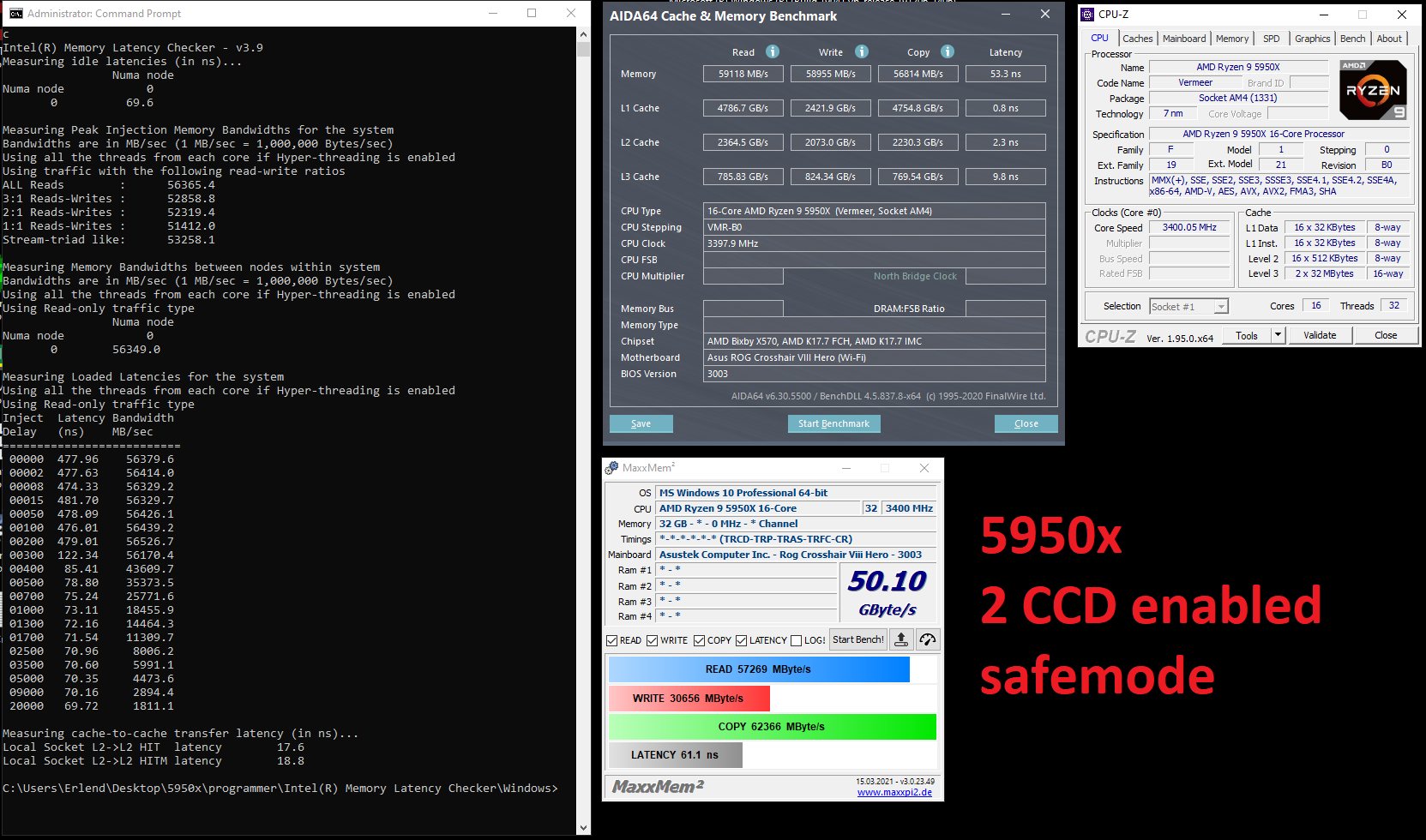Viewport: 1426px width, 840px height.
Task: Click the Command Prompt title bar icon
Action: coord(15,13)
